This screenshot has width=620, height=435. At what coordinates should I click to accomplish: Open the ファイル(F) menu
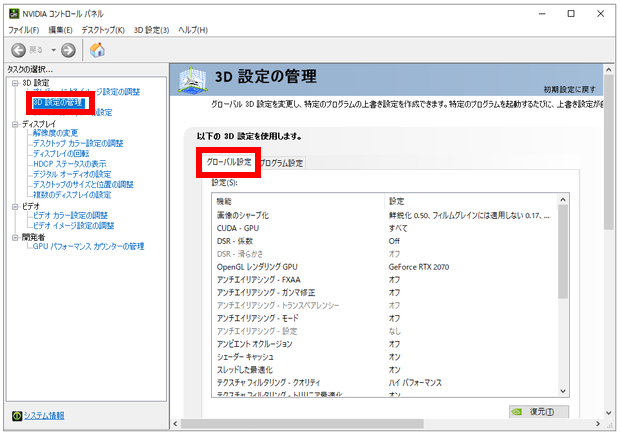pyautogui.click(x=24, y=30)
